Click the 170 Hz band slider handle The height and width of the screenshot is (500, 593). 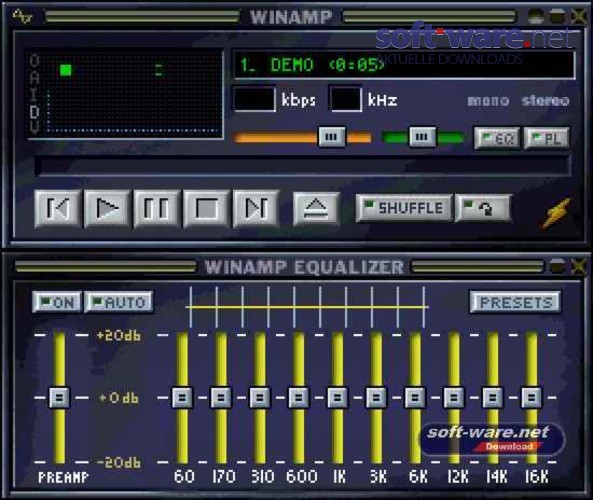pyautogui.click(x=221, y=397)
